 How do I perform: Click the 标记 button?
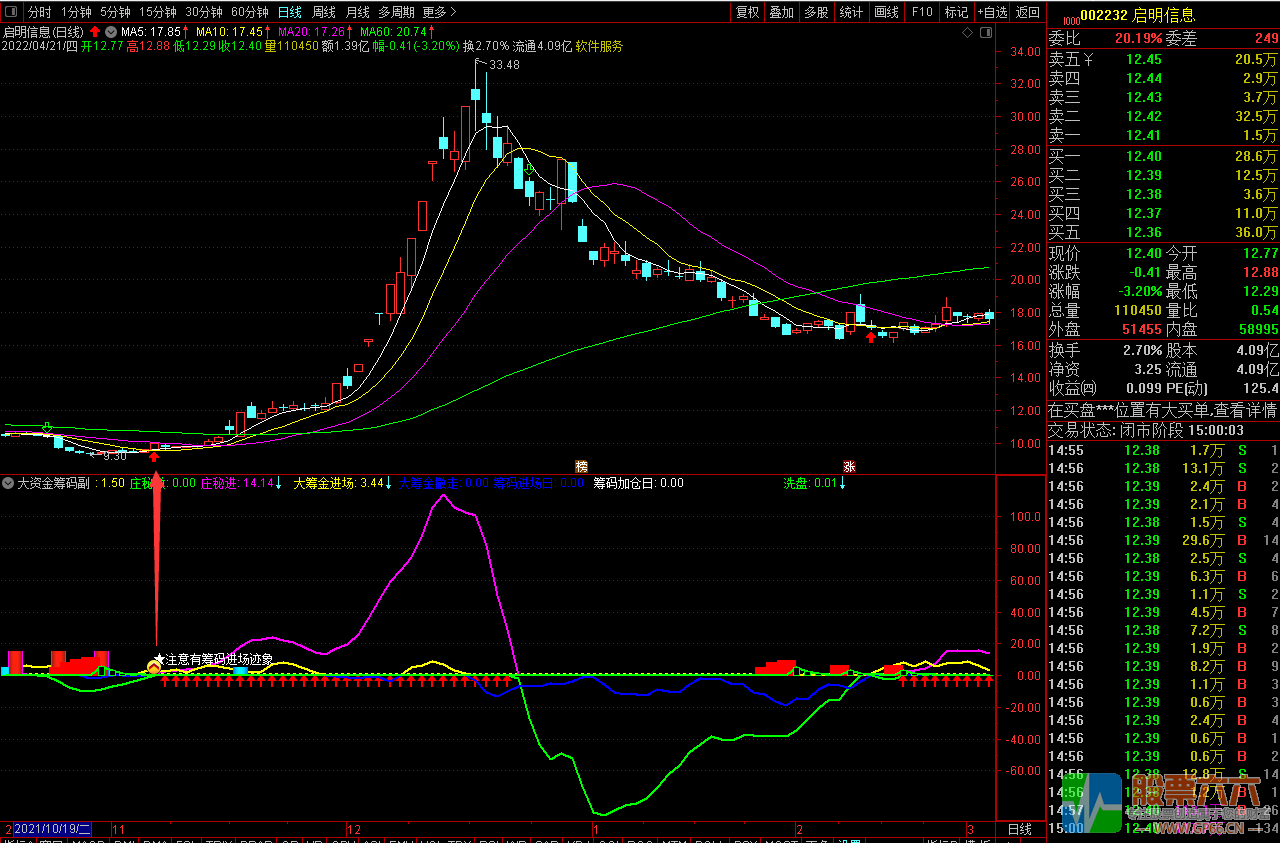[x=957, y=12]
